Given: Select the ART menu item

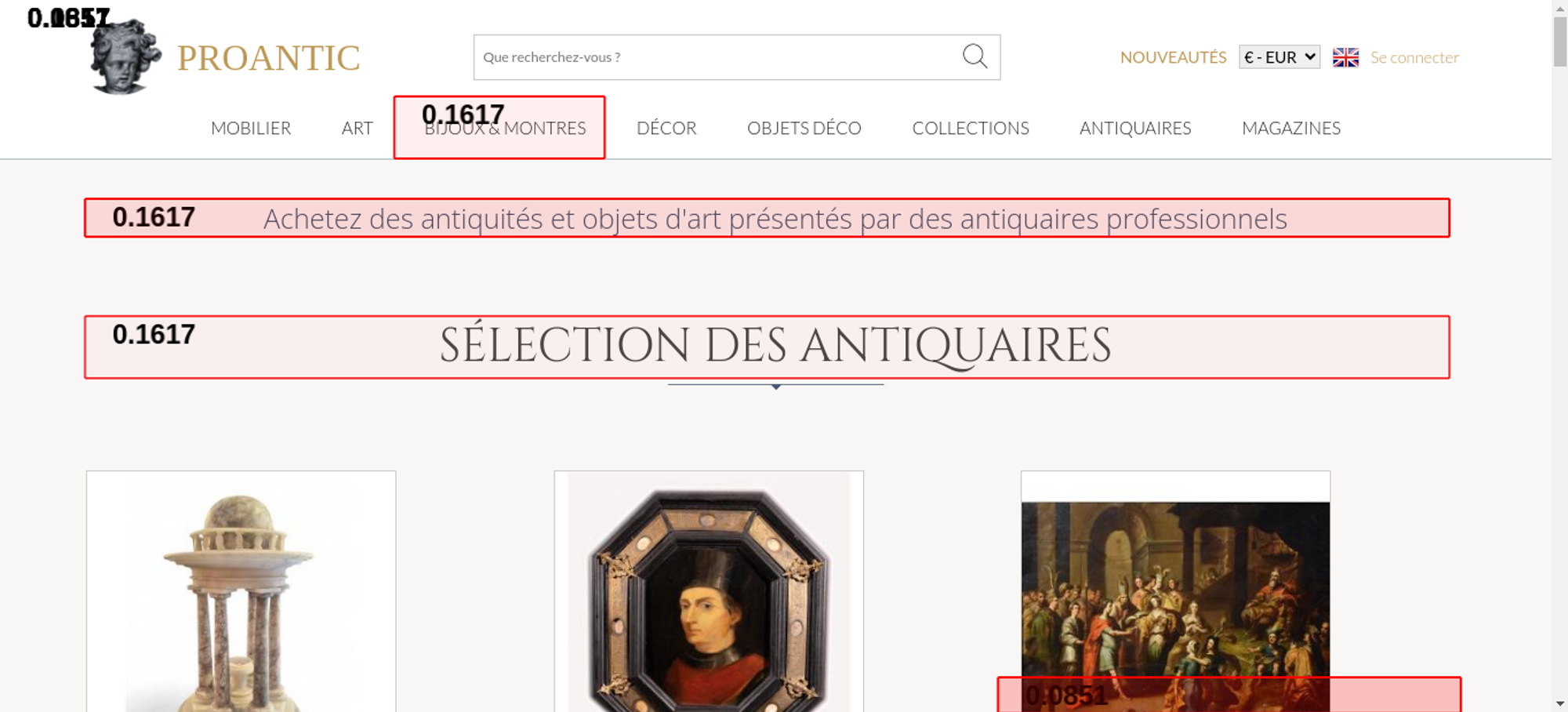Looking at the screenshot, I should pos(357,128).
